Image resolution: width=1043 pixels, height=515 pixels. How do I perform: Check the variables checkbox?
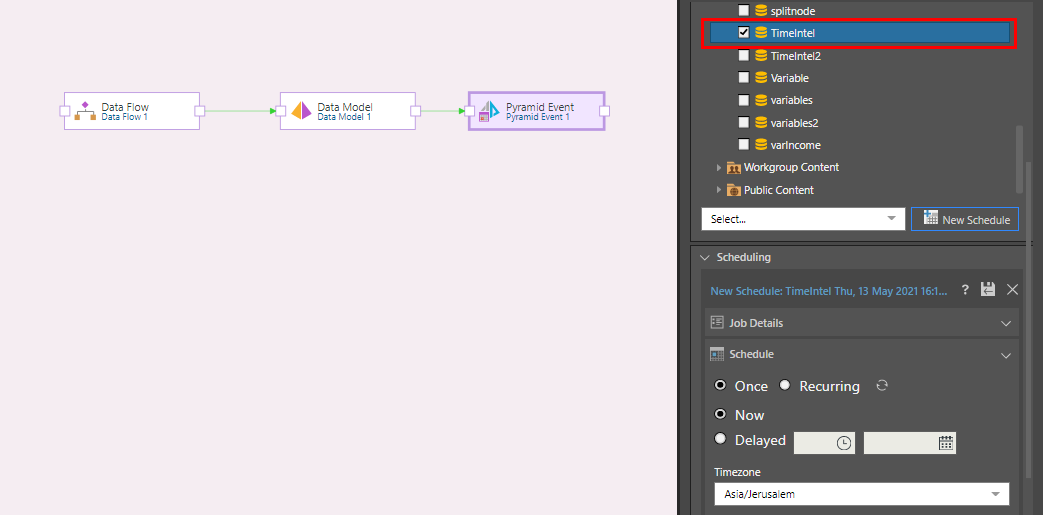pyautogui.click(x=744, y=100)
